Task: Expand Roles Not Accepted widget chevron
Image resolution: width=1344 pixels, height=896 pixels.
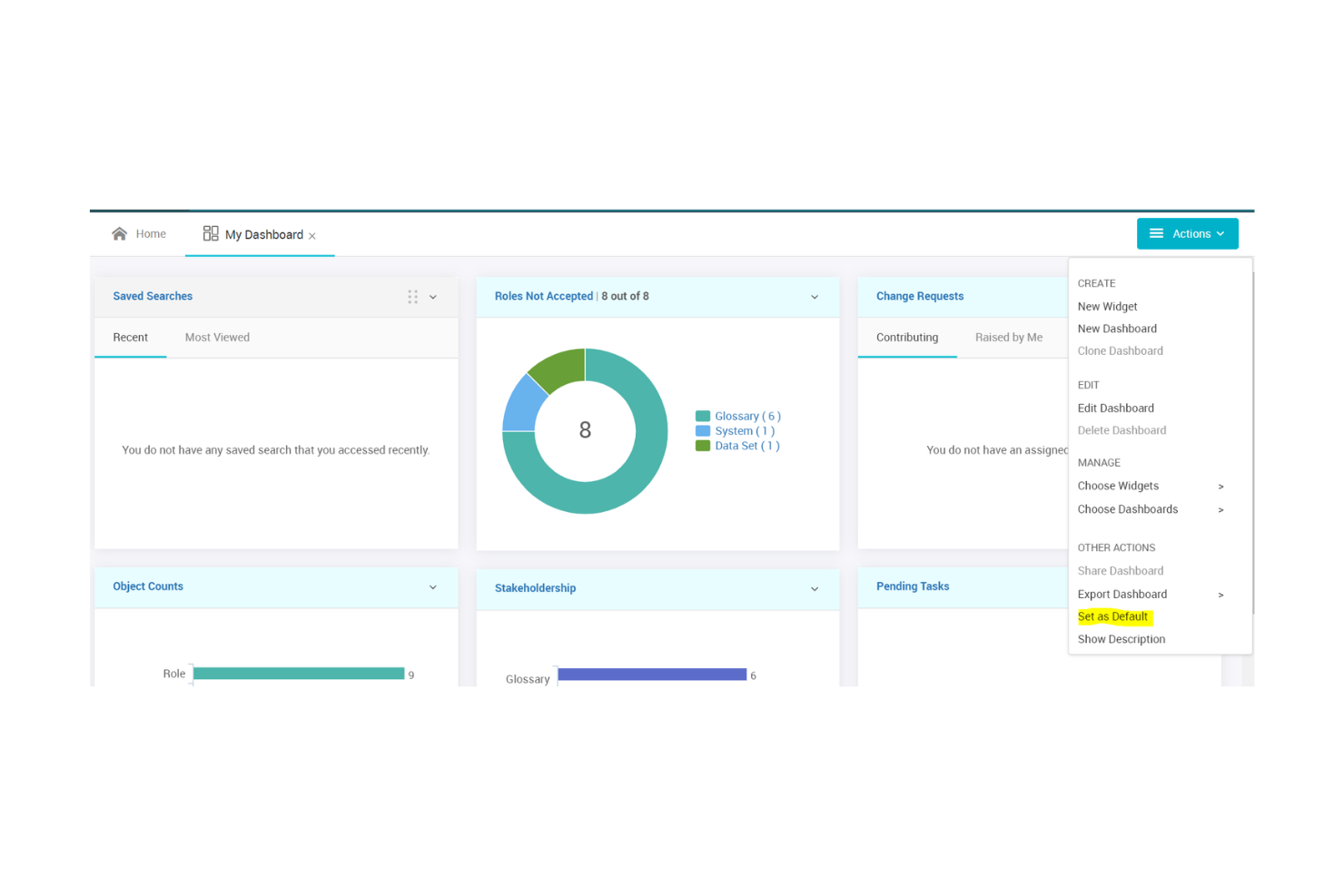Action: (815, 297)
